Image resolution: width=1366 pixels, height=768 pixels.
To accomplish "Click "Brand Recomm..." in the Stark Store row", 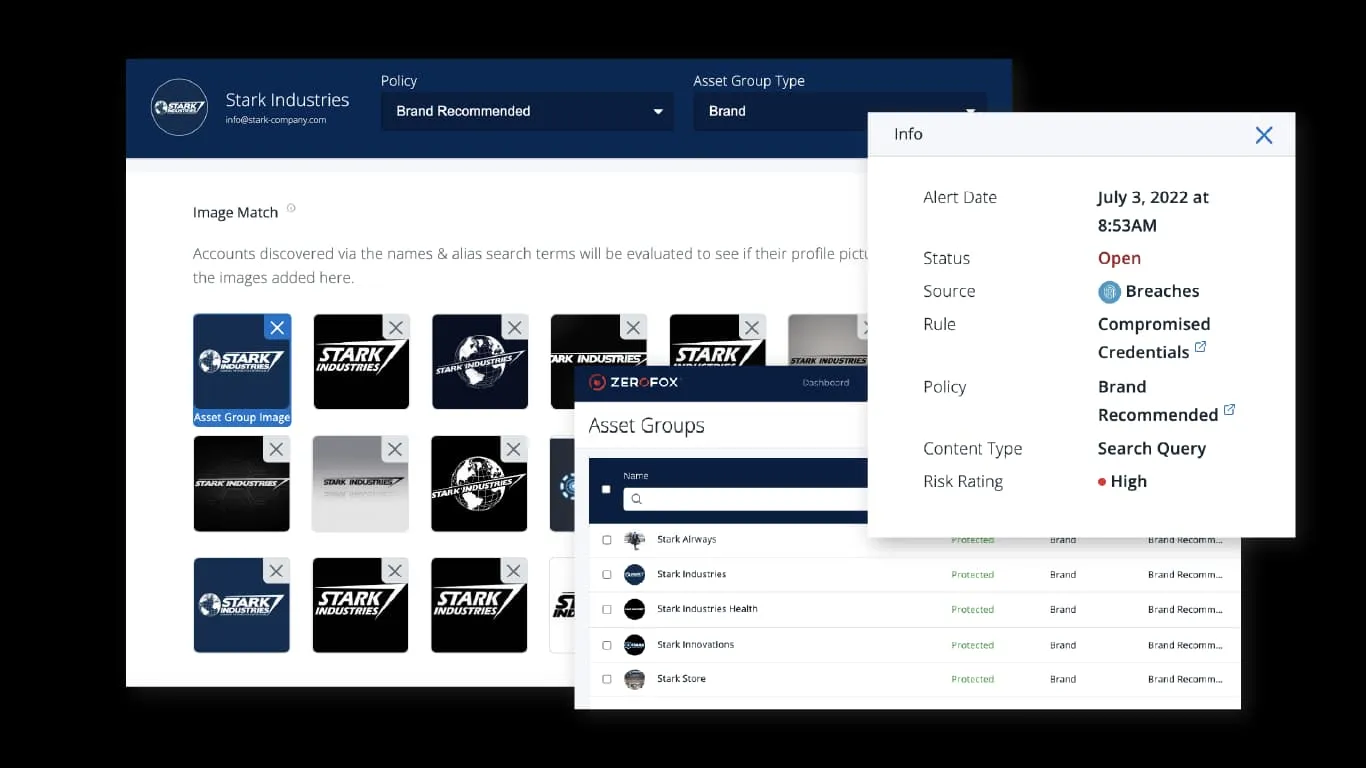I will tap(1185, 679).
